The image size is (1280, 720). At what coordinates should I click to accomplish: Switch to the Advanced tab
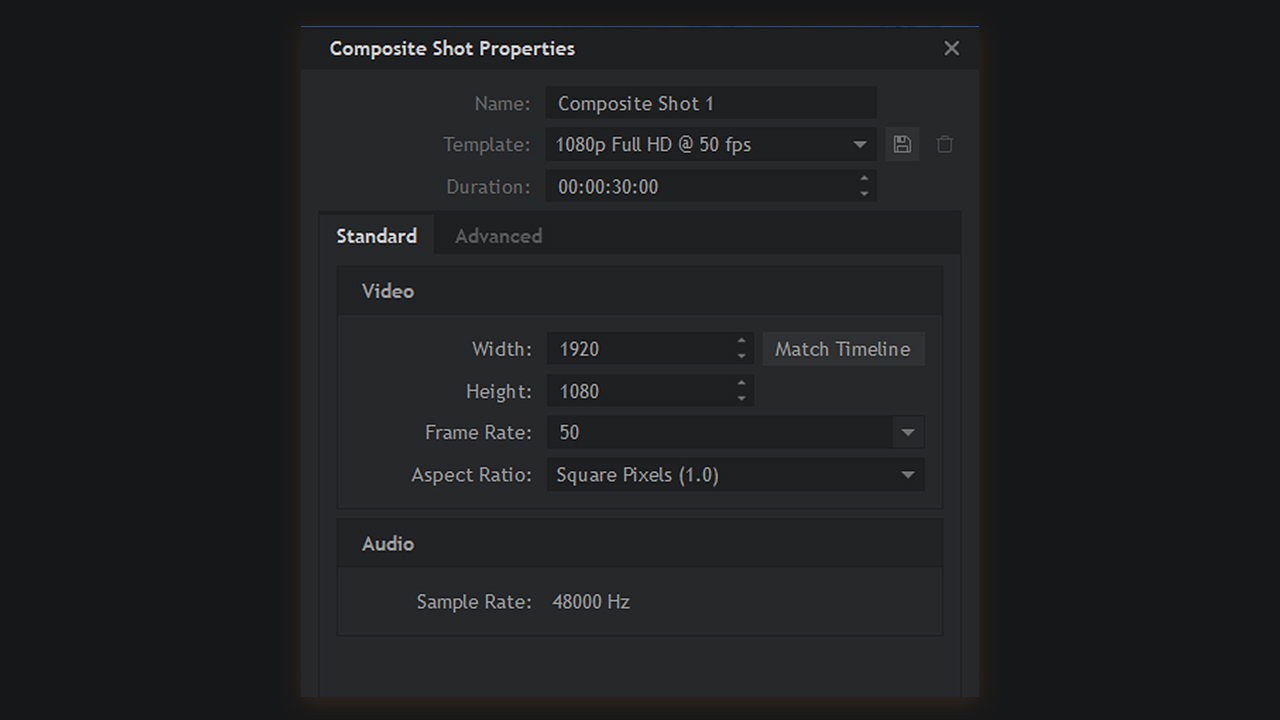pos(498,236)
